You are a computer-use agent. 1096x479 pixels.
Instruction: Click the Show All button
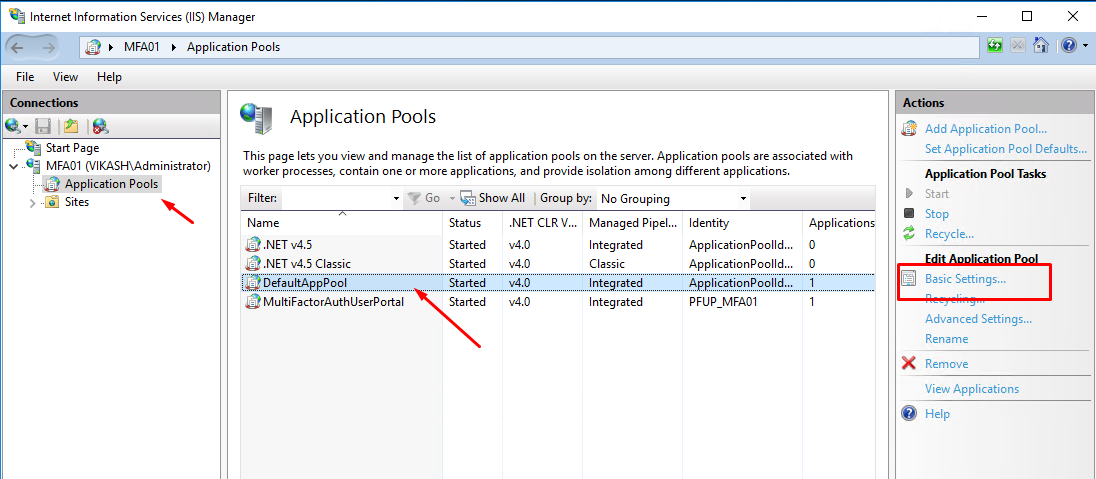click(493, 199)
